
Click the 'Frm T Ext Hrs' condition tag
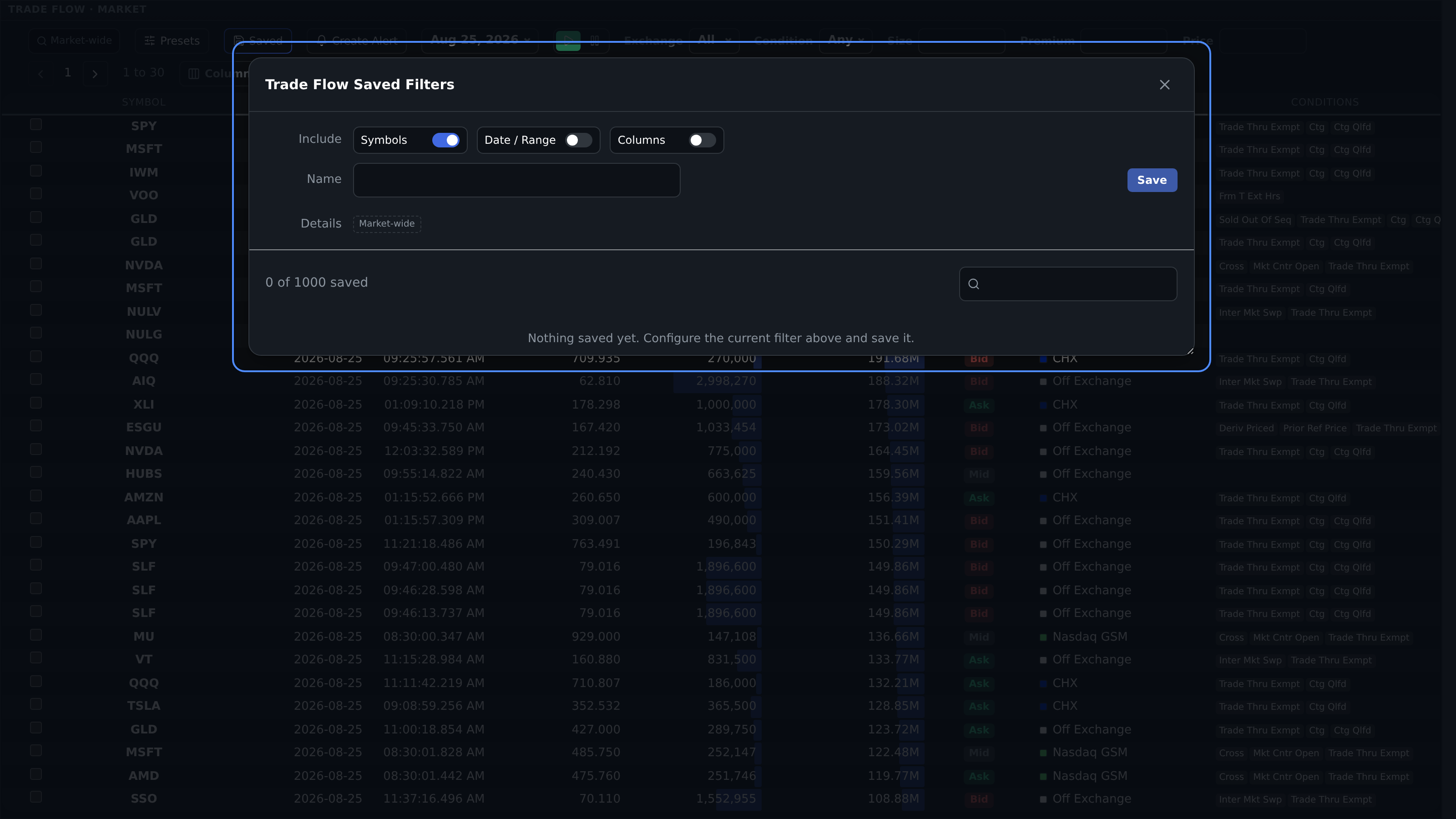pyautogui.click(x=1249, y=196)
